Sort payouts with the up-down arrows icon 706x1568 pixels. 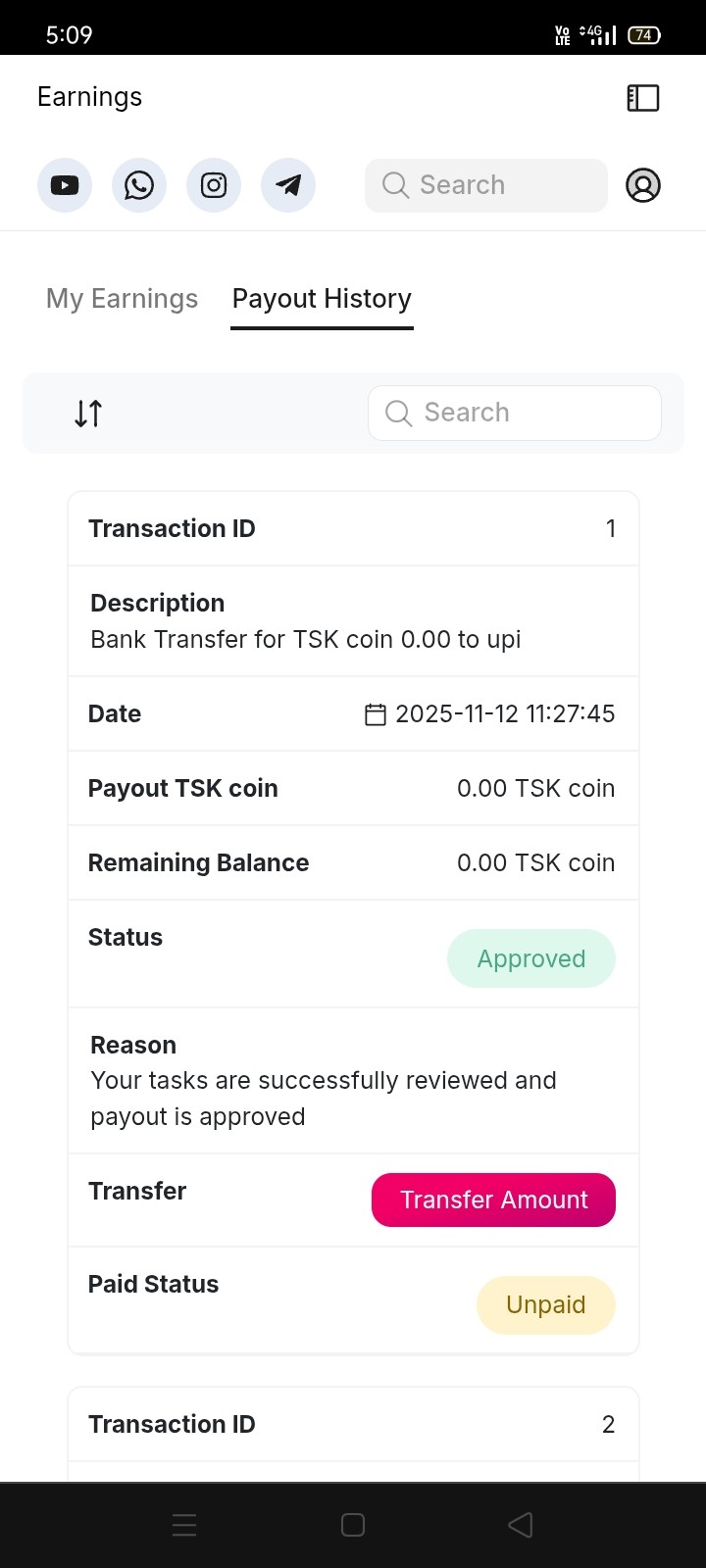click(88, 414)
